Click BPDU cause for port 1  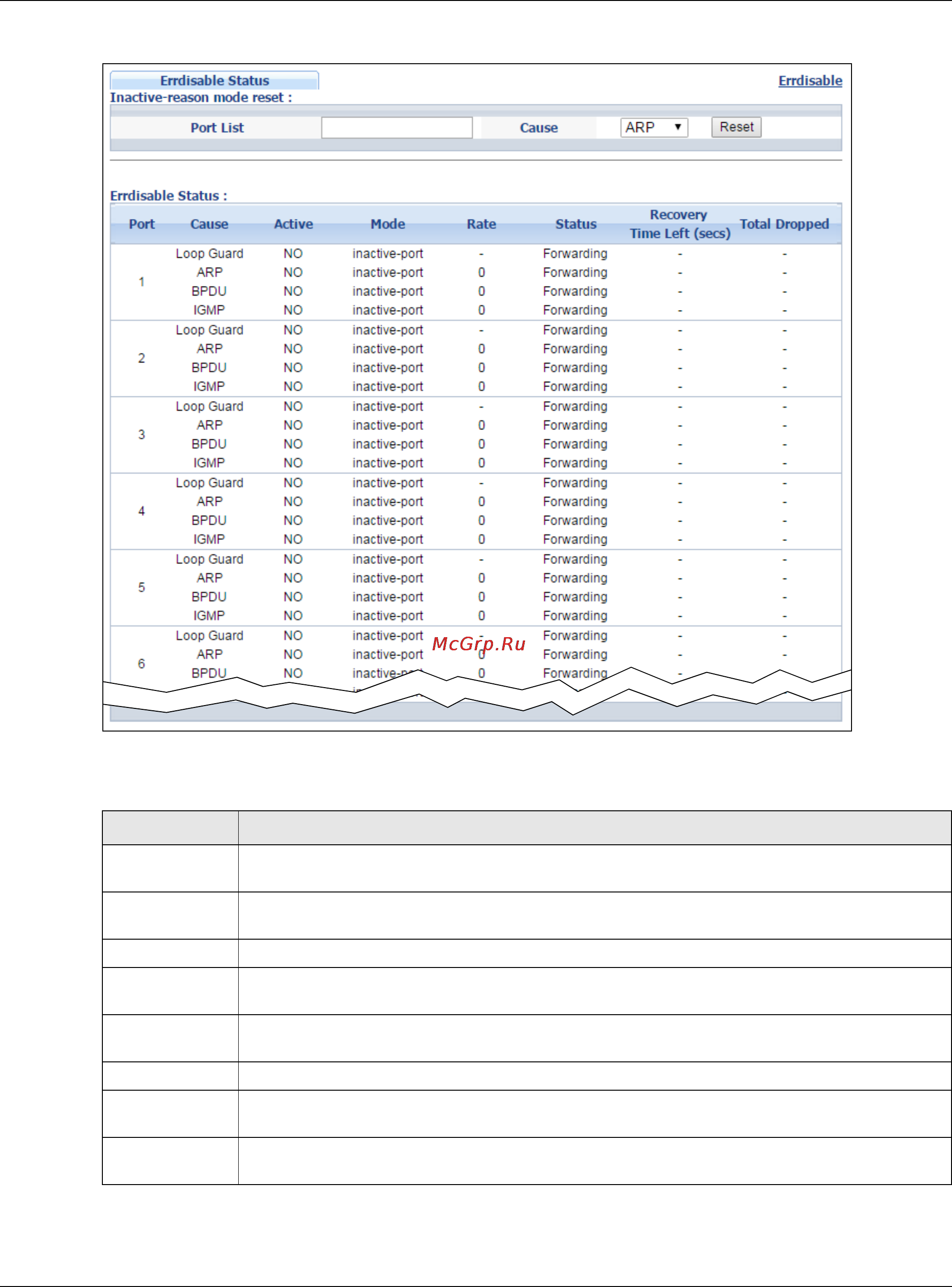[209, 291]
